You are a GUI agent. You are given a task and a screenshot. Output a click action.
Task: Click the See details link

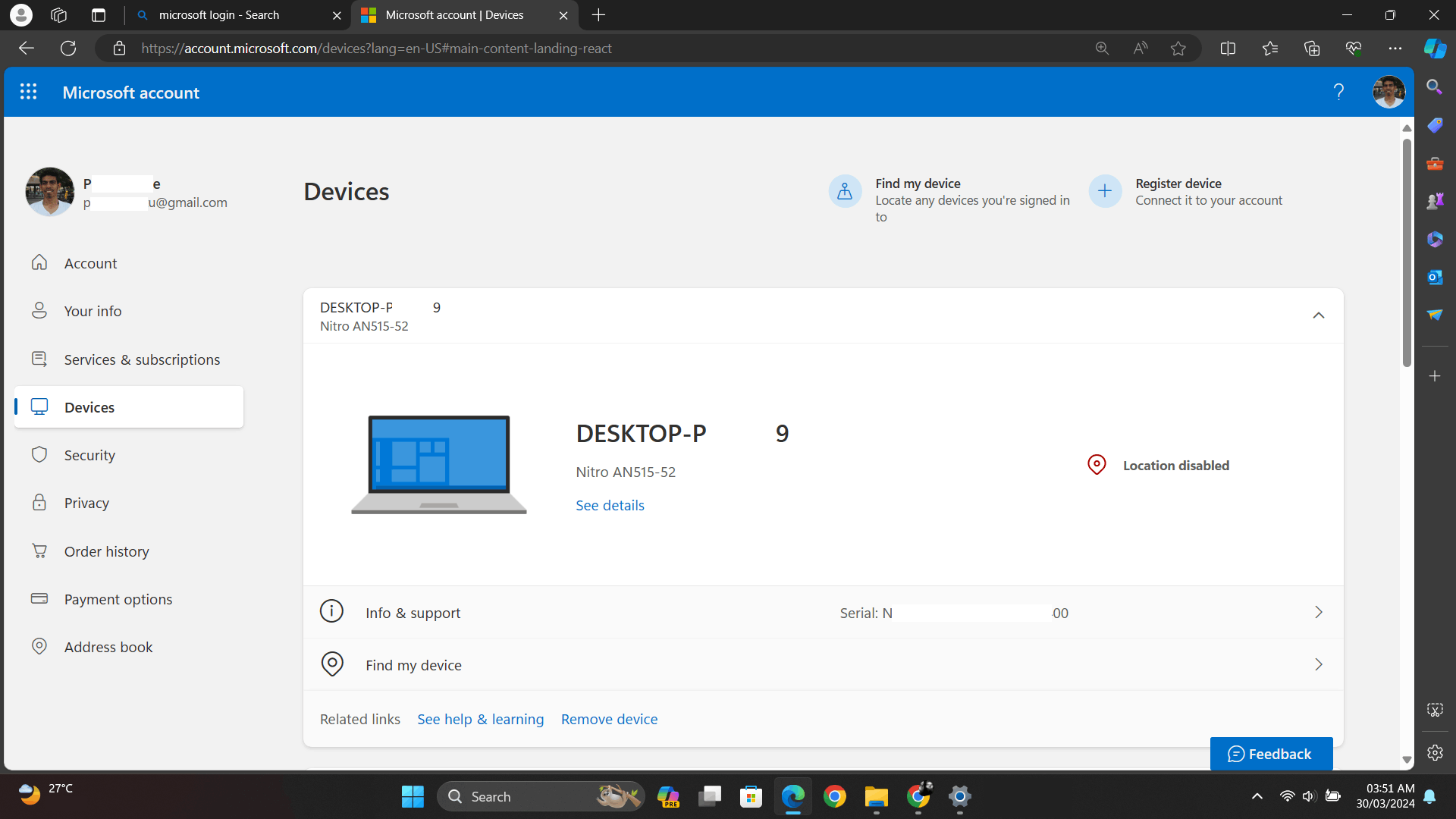click(610, 505)
